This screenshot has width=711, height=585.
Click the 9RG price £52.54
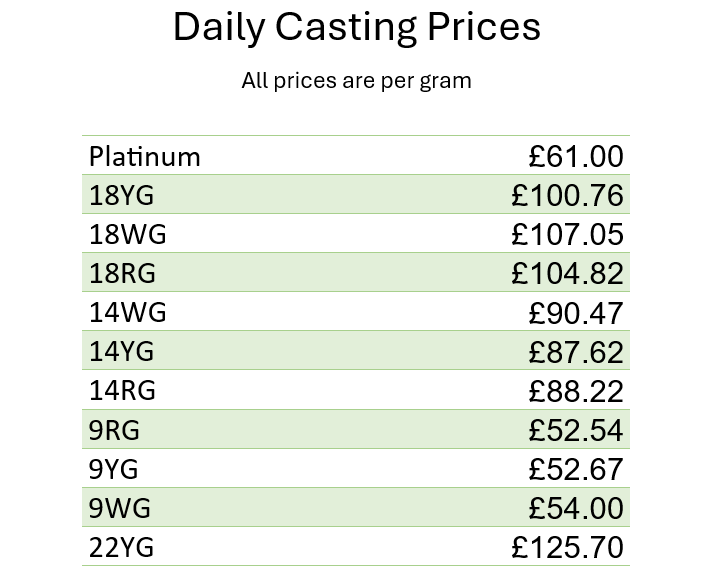(576, 430)
